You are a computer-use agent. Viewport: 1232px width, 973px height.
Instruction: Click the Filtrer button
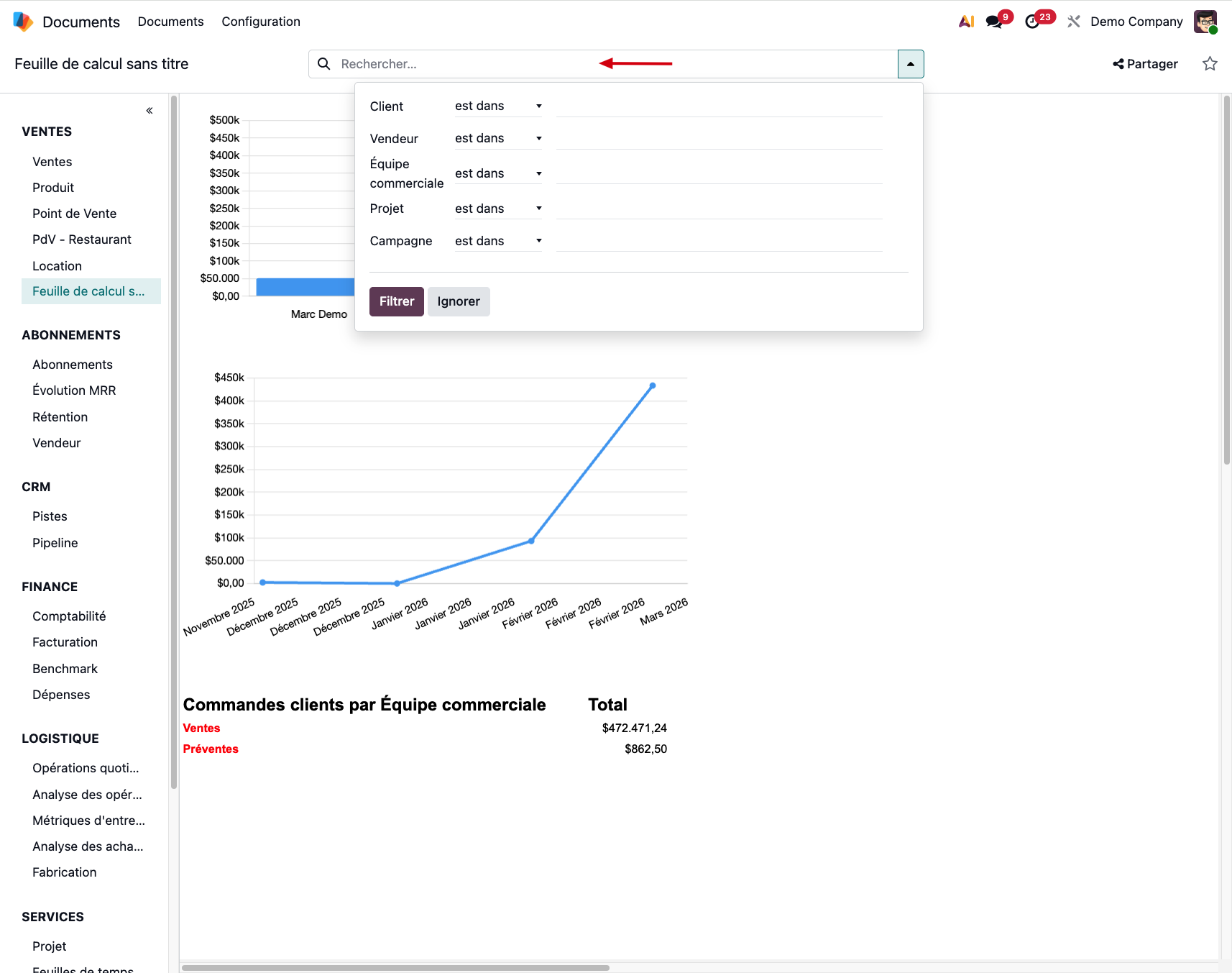click(396, 301)
